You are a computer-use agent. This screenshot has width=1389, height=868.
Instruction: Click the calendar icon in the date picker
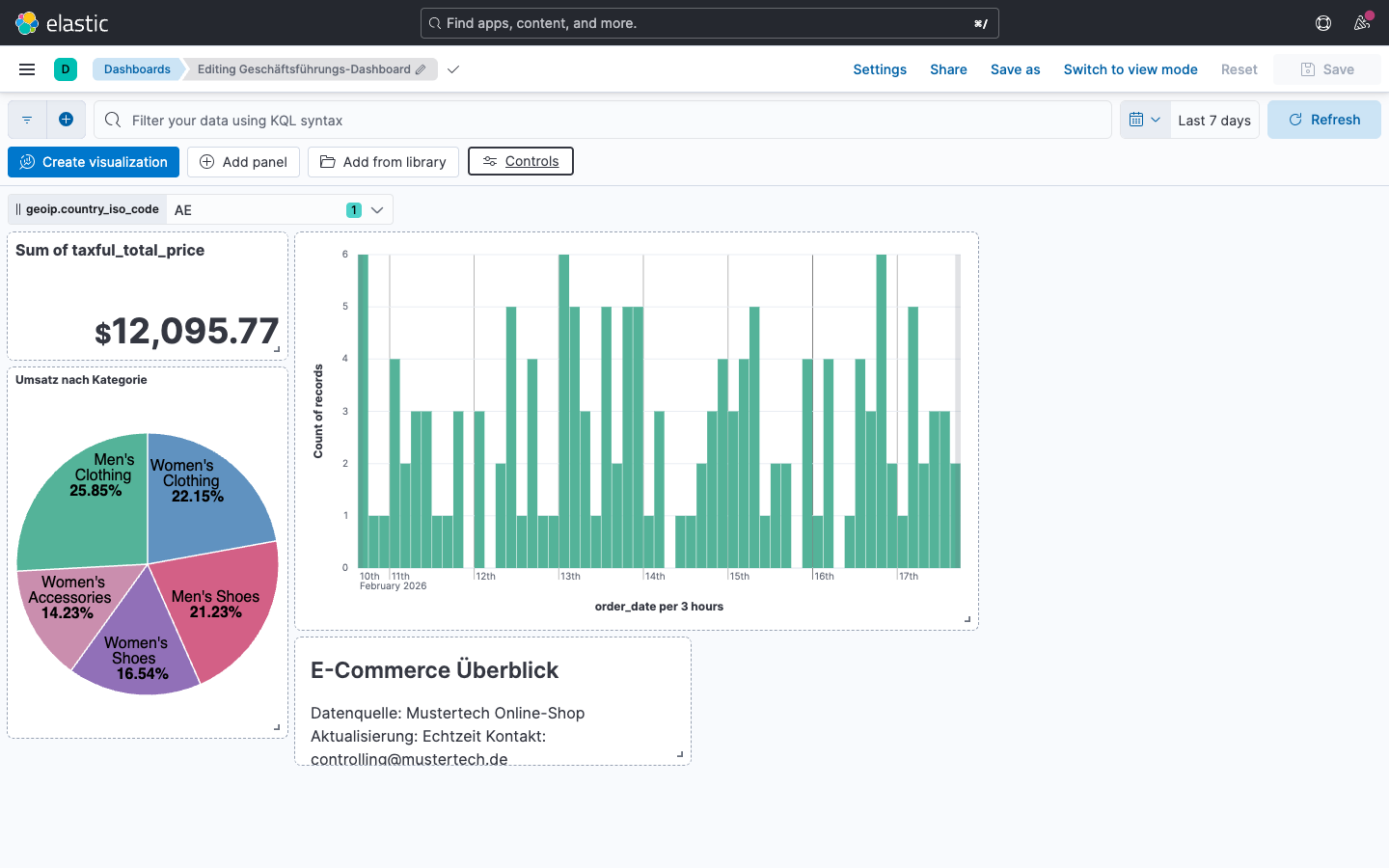[x=1138, y=119]
